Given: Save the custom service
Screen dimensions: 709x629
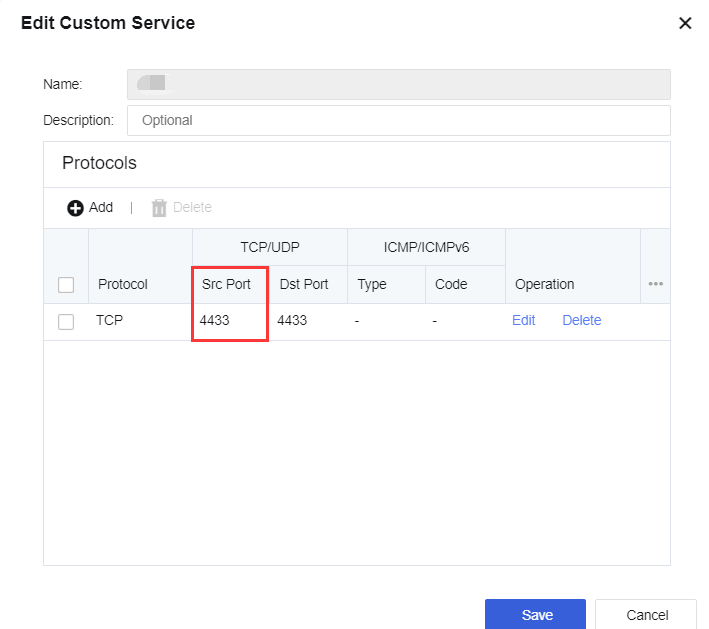Looking at the screenshot, I should (537, 615).
